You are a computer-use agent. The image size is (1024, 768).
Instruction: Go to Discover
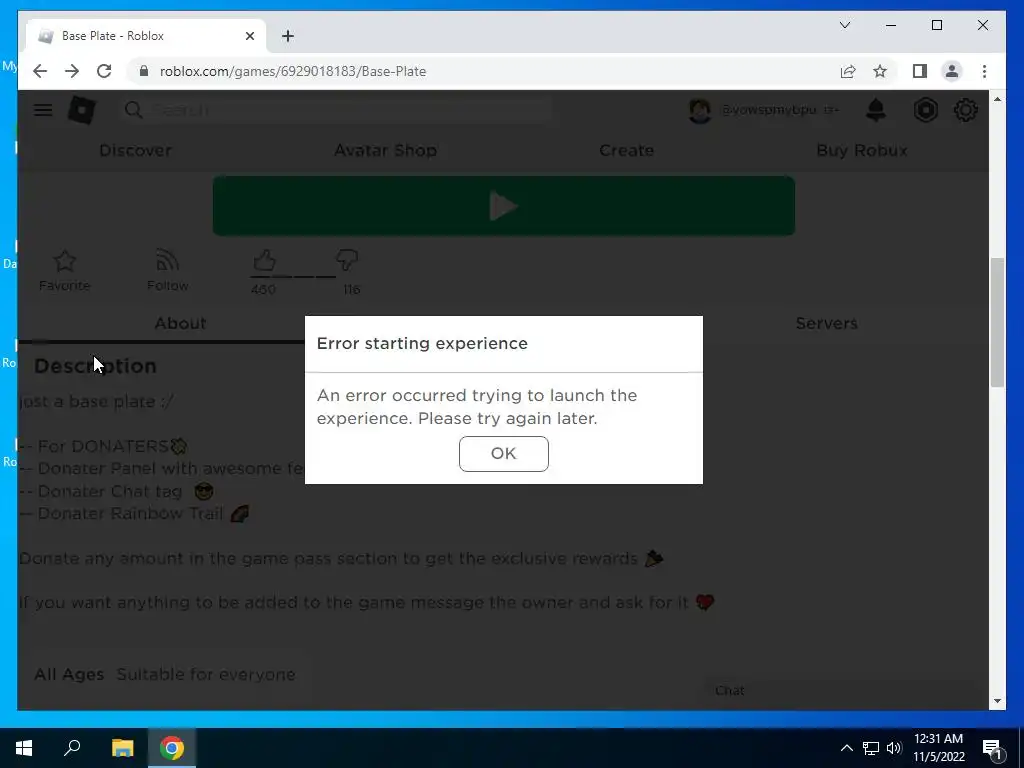click(x=135, y=150)
